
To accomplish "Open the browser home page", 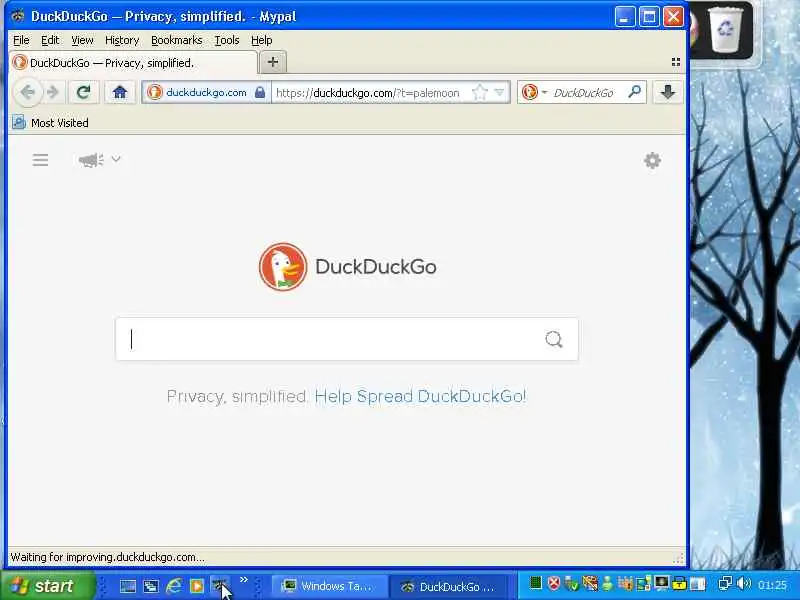I will pyautogui.click(x=120, y=92).
